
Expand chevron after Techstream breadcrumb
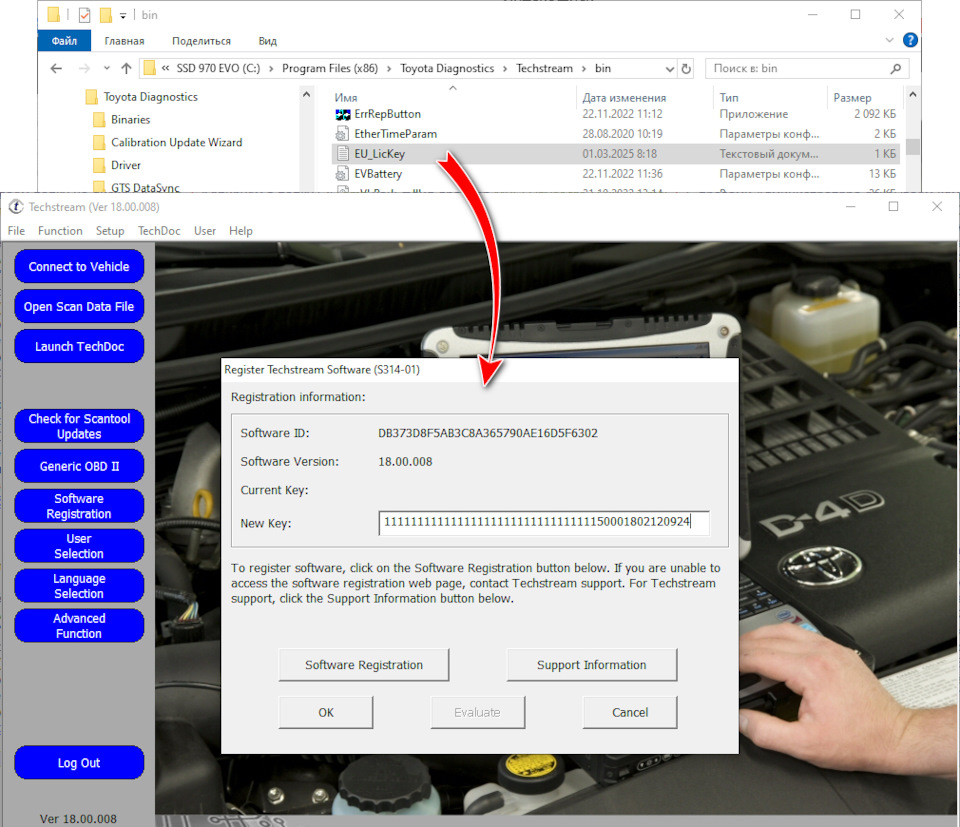(584, 69)
